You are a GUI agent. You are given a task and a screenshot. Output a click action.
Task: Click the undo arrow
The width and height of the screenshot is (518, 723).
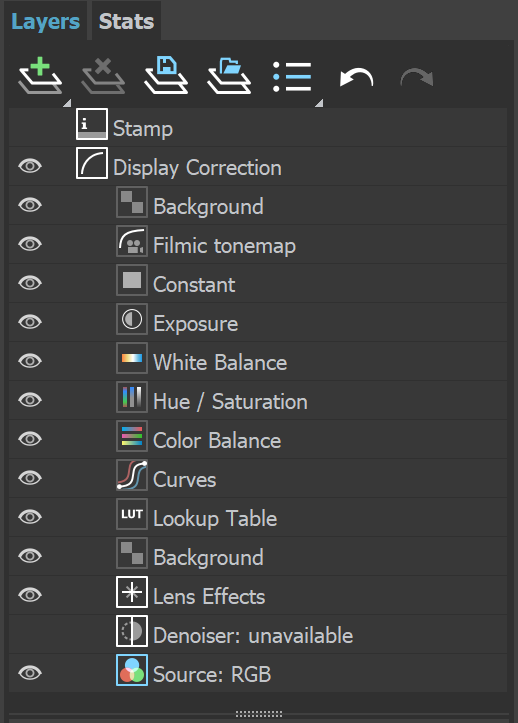pyautogui.click(x=356, y=77)
